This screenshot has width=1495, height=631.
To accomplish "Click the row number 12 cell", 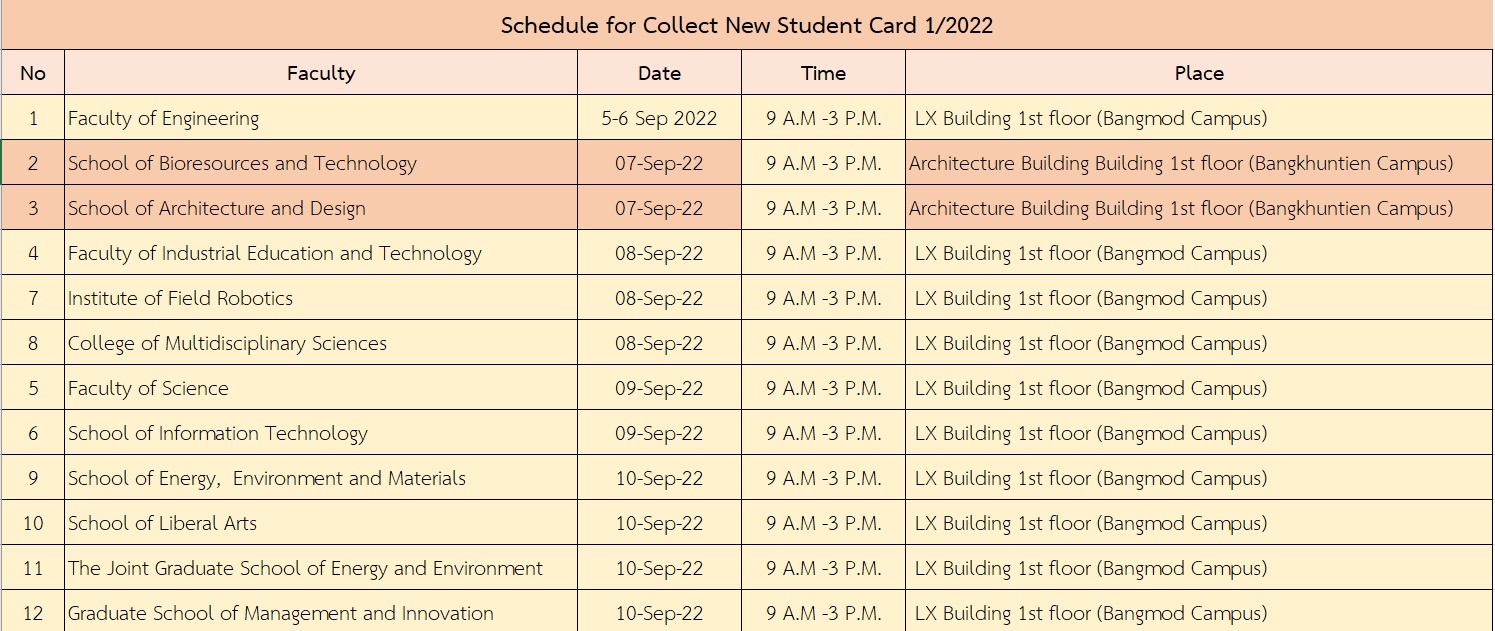I will pyautogui.click(x=33, y=613).
